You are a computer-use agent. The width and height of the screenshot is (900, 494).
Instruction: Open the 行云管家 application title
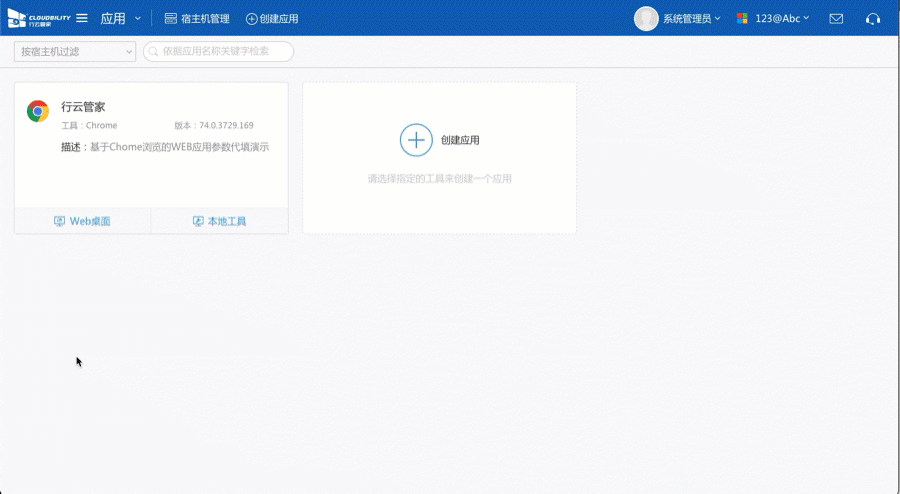(x=83, y=107)
